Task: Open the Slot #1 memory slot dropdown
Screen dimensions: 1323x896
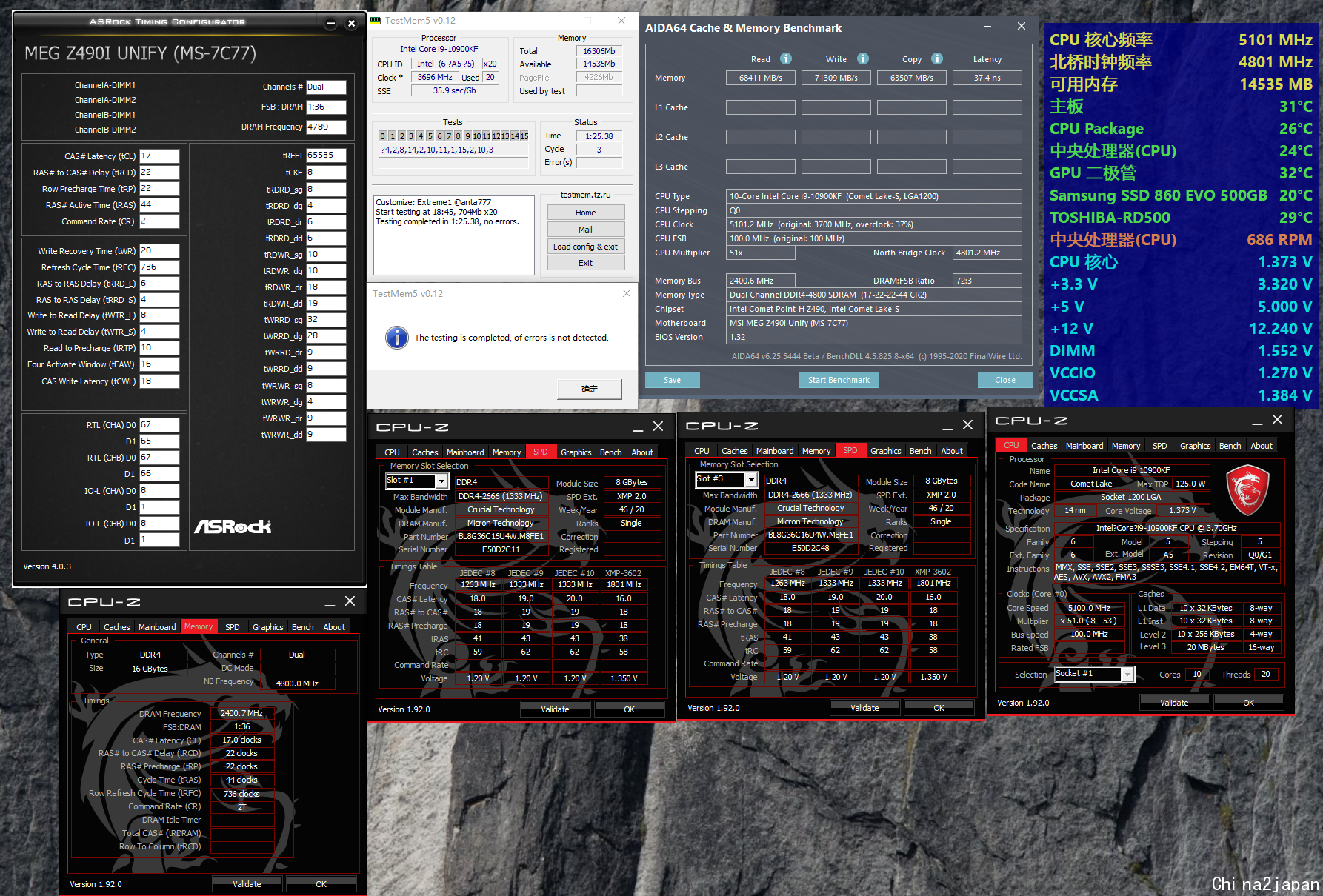Action: (441, 481)
